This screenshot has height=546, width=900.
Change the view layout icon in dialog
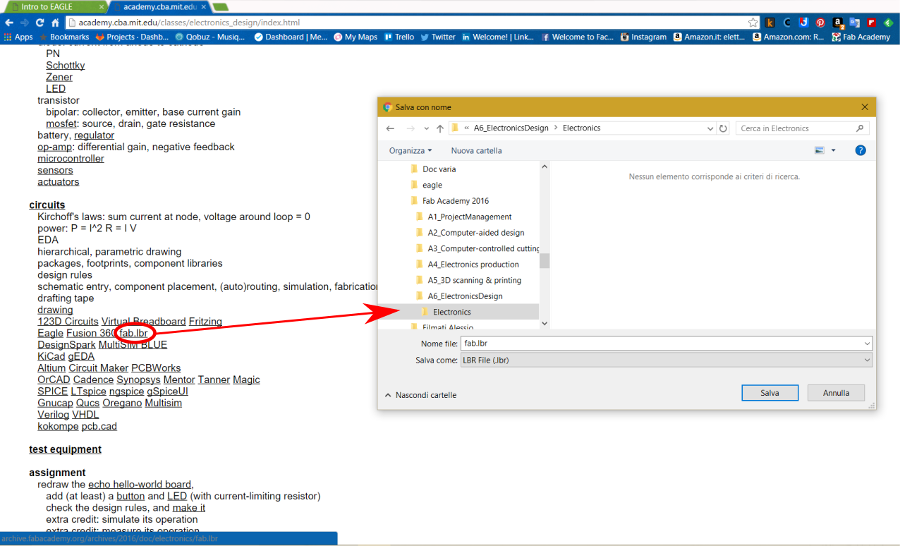[x=820, y=150]
